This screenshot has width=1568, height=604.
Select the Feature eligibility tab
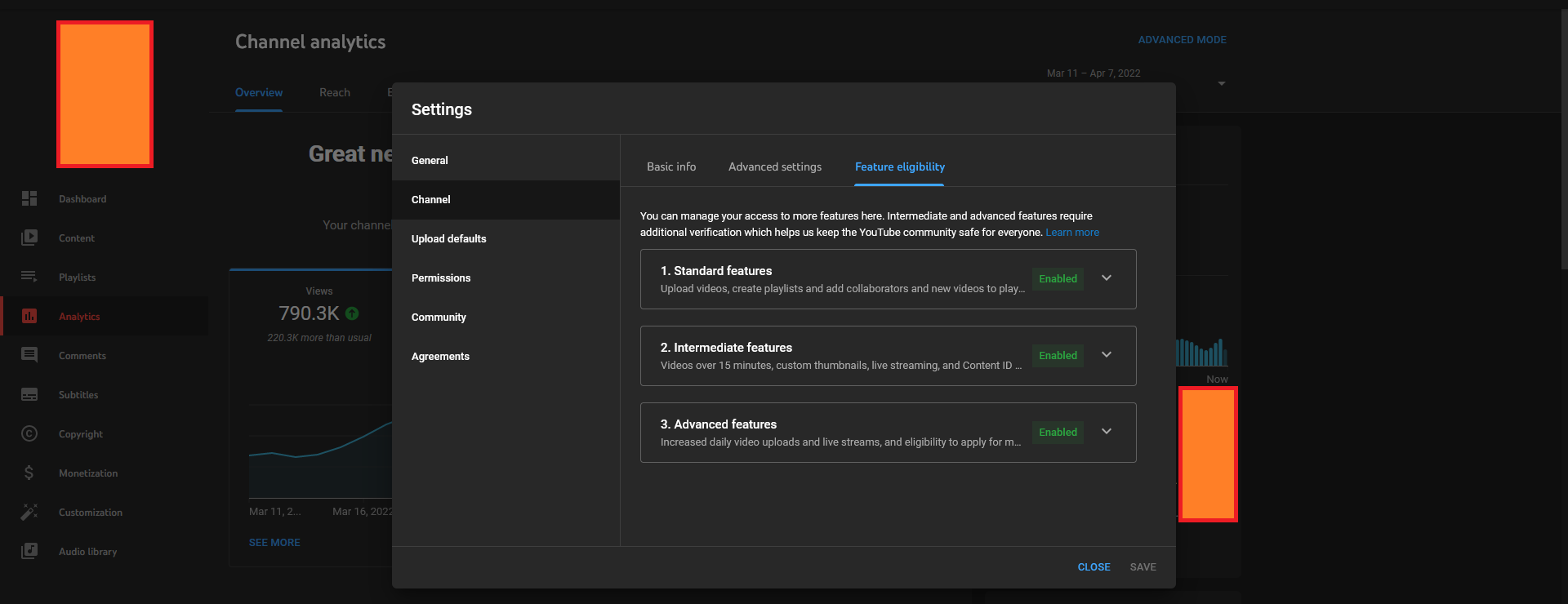point(900,167)
